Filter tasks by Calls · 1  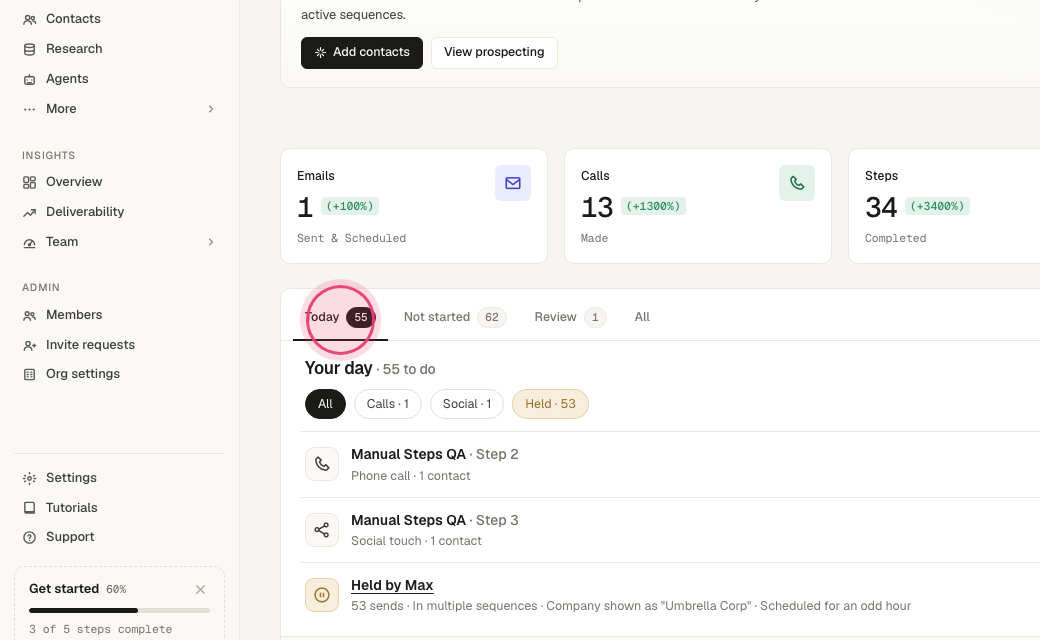point(388,404)
